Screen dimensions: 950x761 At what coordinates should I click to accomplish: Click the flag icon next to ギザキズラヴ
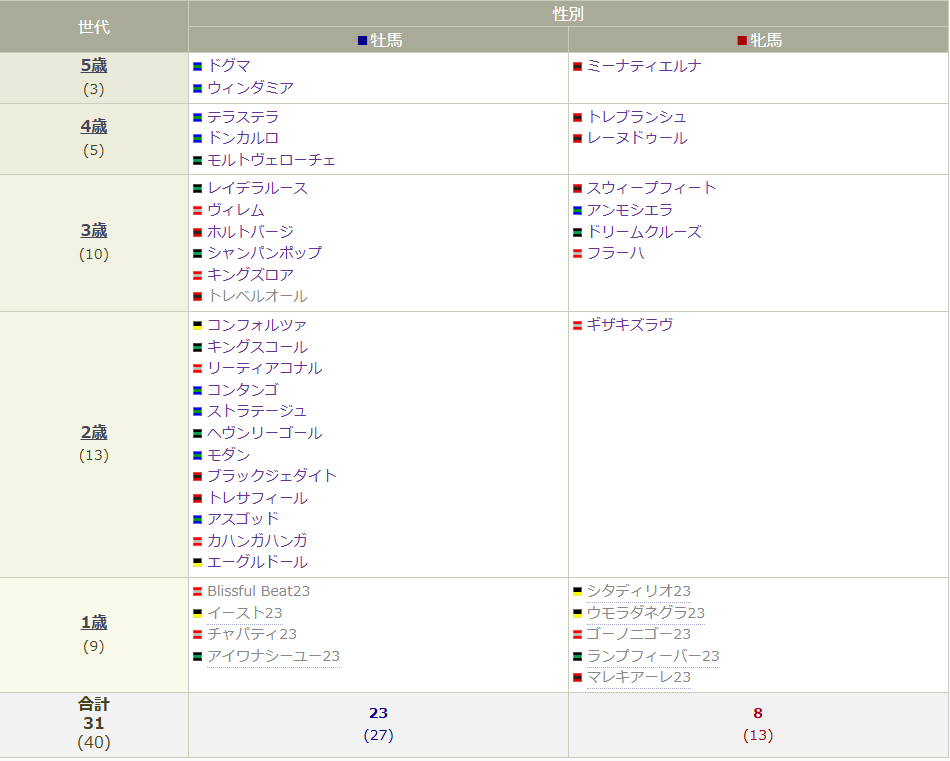(579, 325)
